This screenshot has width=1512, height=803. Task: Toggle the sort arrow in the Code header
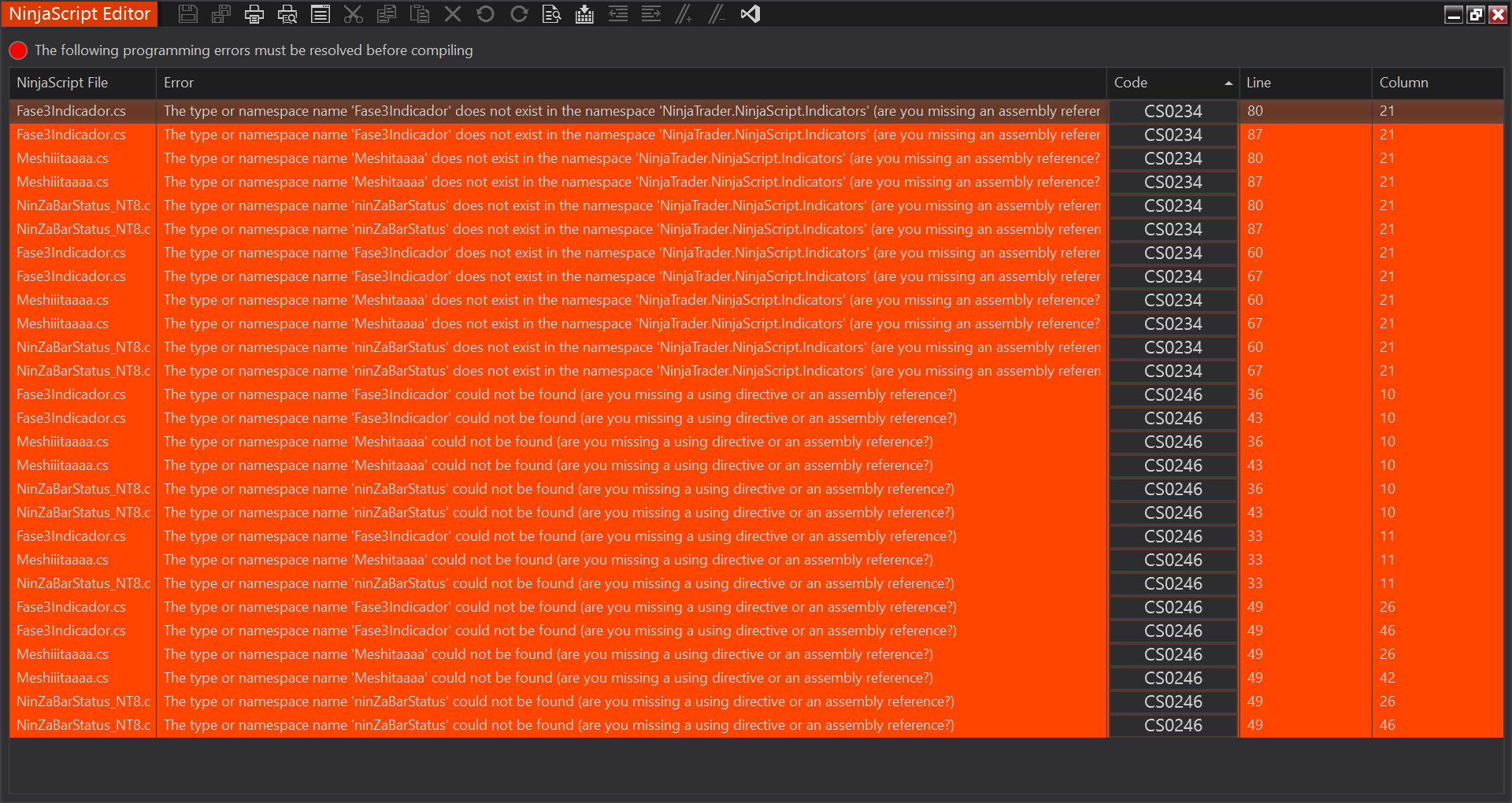(1228, 83)
